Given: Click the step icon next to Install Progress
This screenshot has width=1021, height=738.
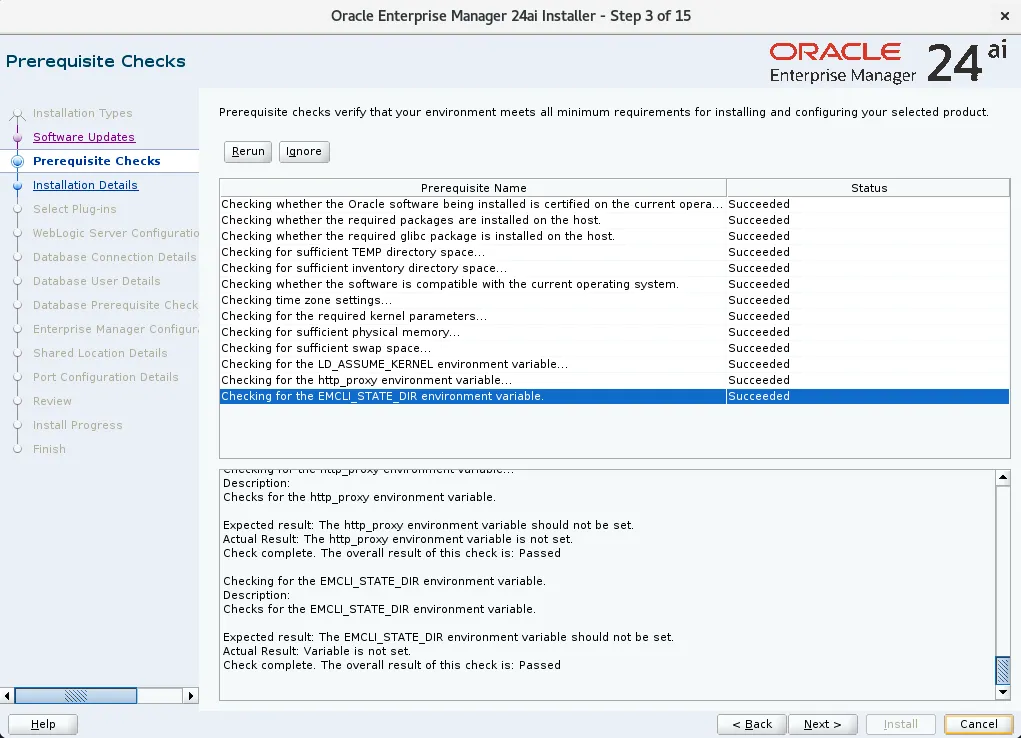Looking at the screenshot, I should coord(20,425).
